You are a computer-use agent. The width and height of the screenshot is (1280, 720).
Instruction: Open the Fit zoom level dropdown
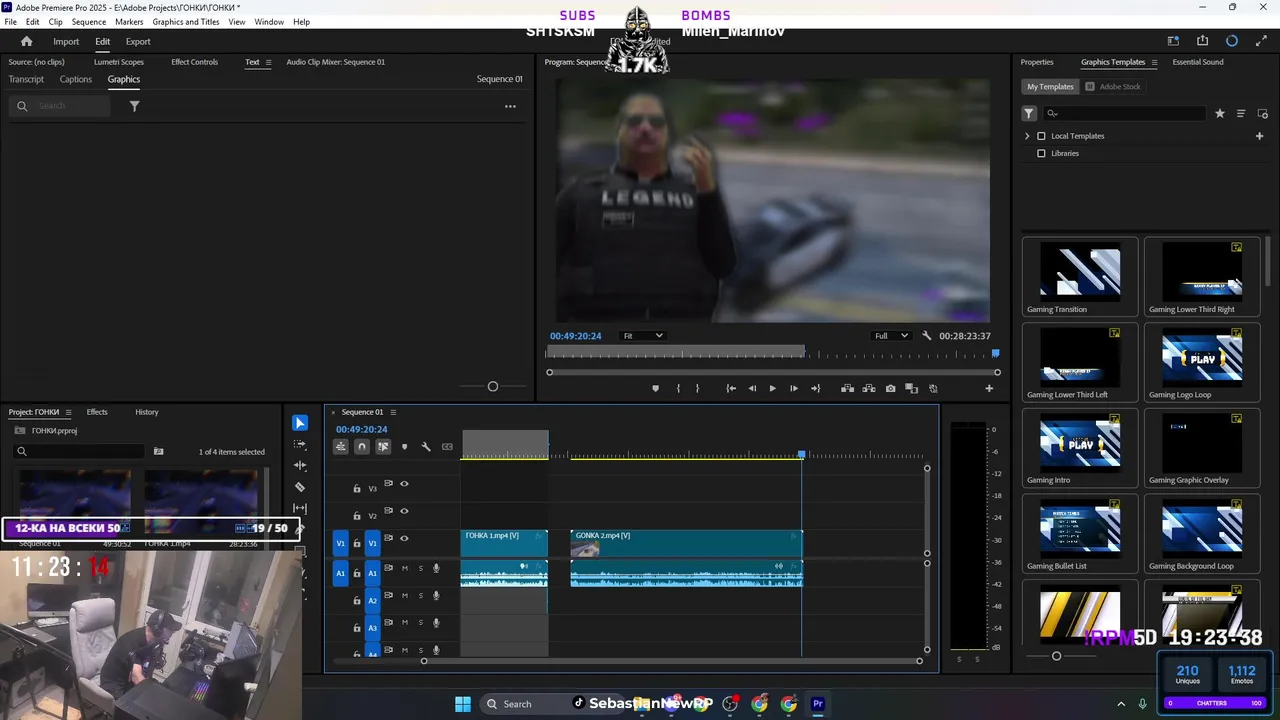click(x=642, y=336)
